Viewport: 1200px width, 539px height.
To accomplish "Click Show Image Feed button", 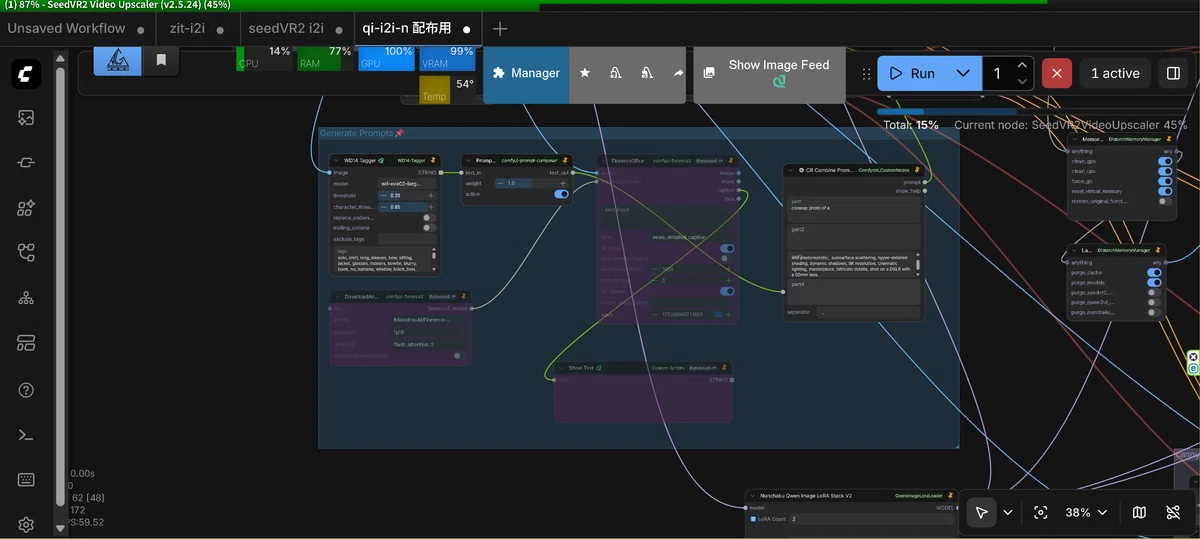I will (x=769, y=73).
